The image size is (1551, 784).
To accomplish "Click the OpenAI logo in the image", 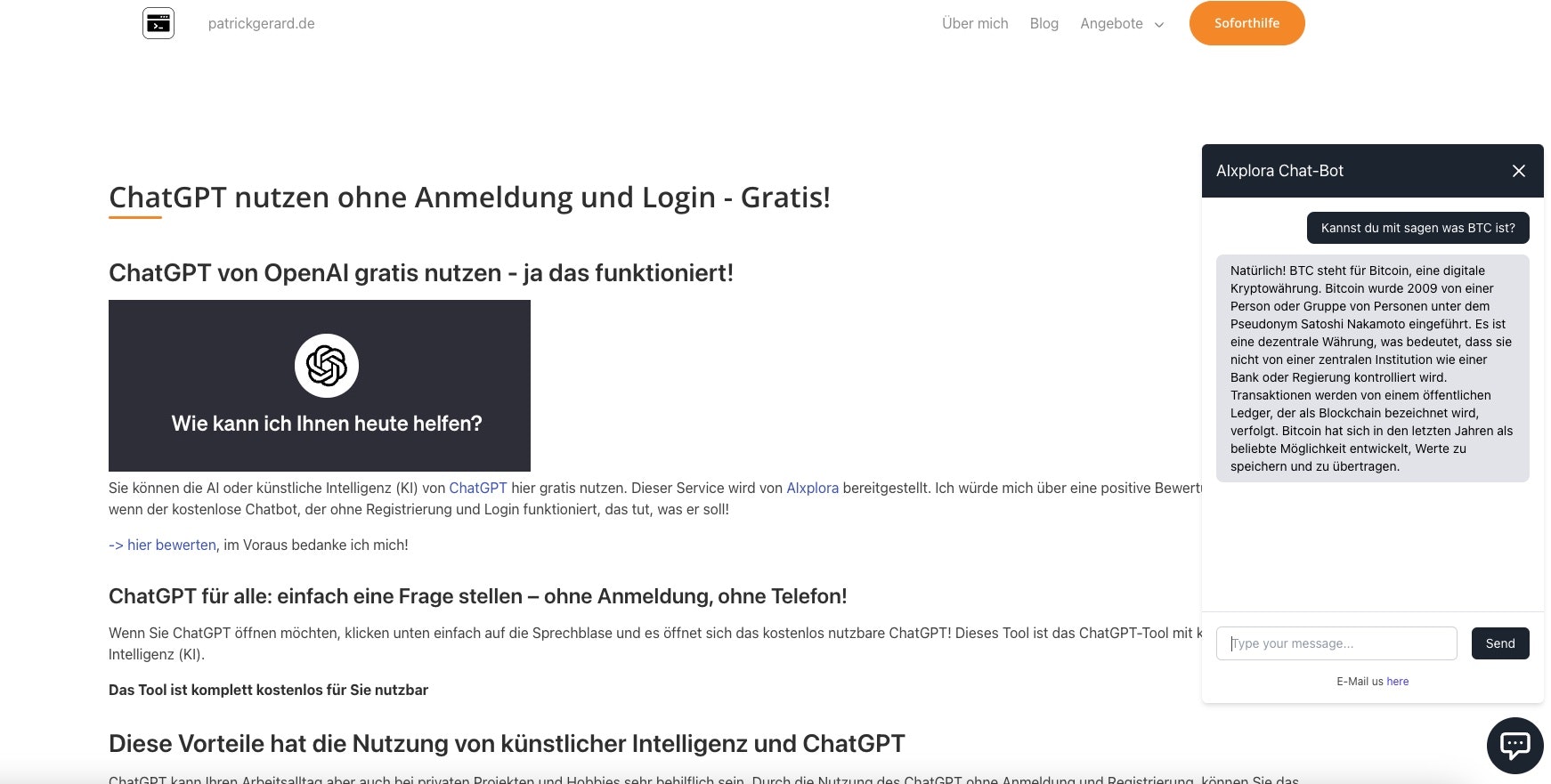I will [x=327, y=366].
